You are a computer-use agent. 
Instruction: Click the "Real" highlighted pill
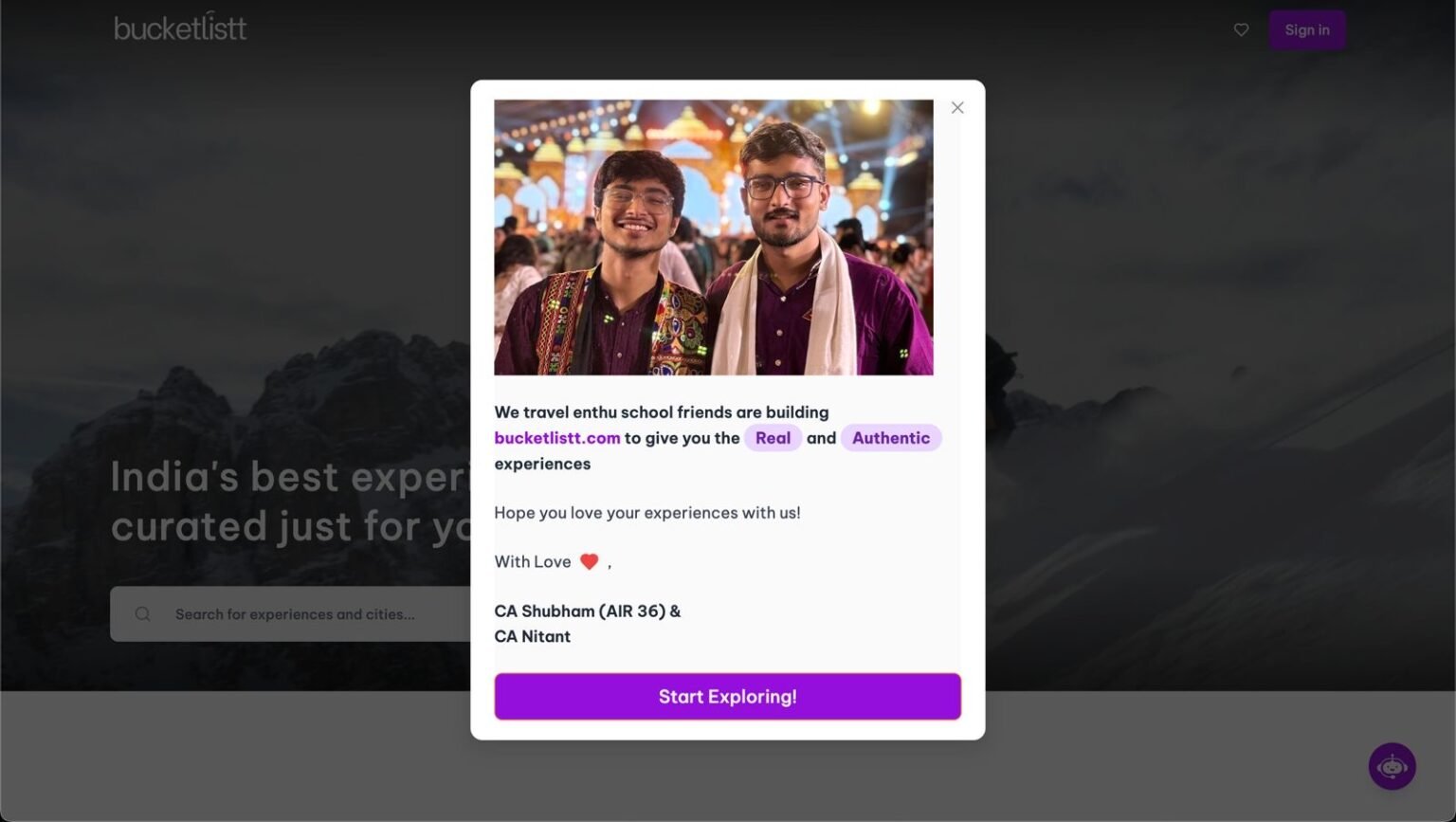pos(773,438)
